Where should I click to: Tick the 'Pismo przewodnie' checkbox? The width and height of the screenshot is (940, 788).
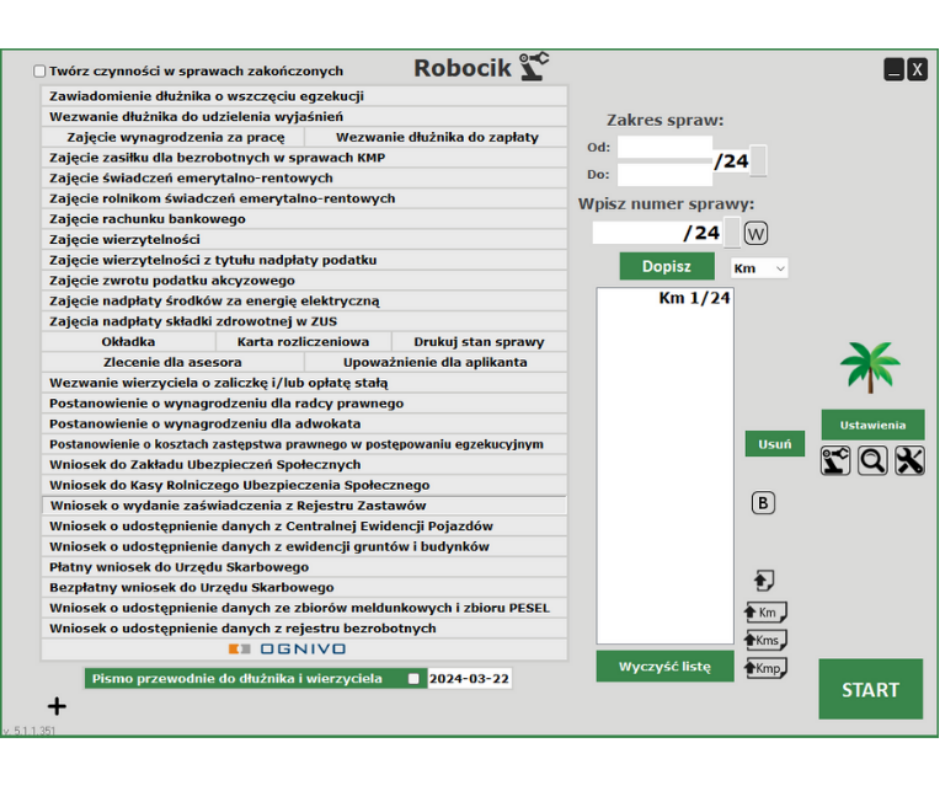click(x=414, y=679)
